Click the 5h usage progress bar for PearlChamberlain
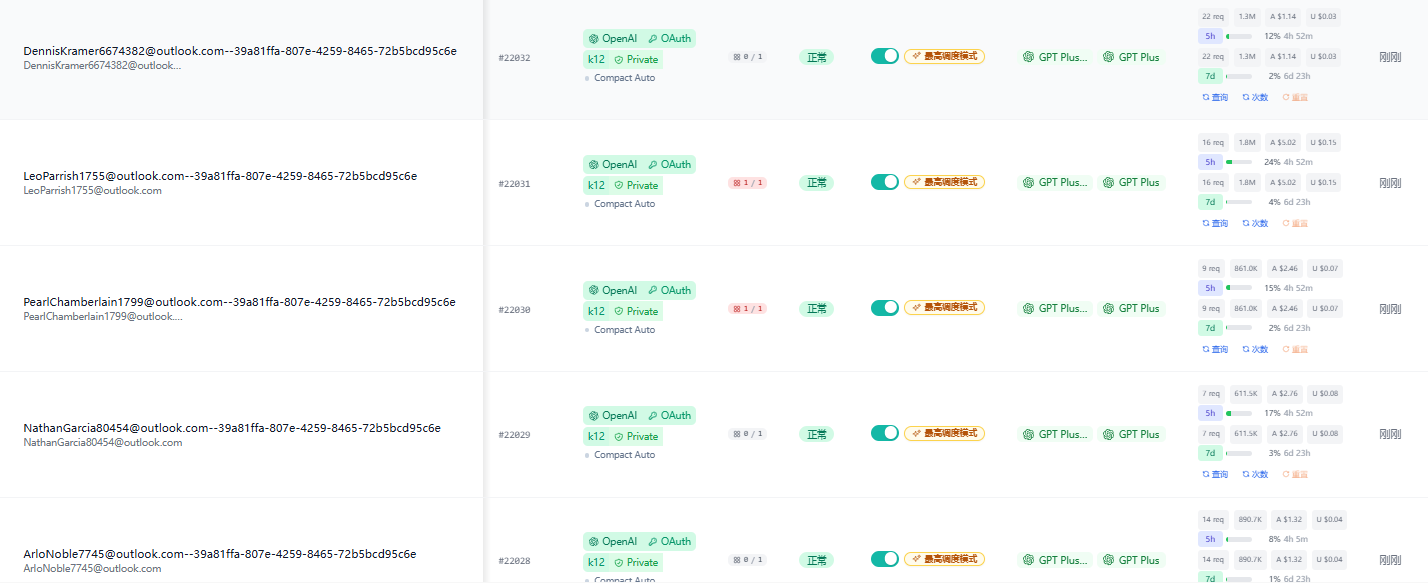This screenshot has height=583, width=1428. tap(1238, 288)
